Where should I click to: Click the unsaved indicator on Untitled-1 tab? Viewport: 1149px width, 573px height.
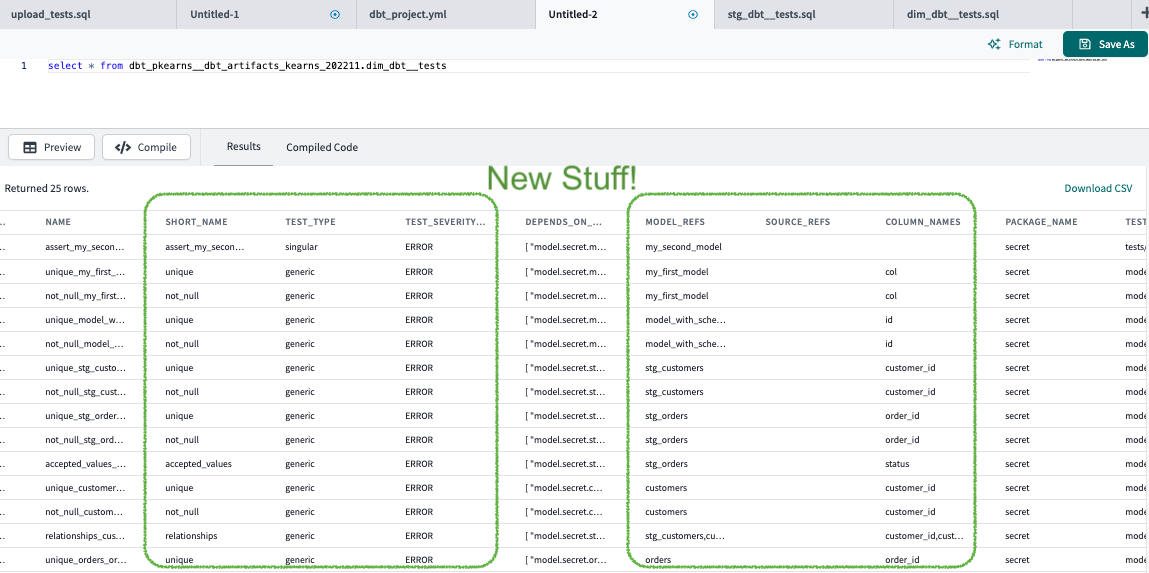coord(335,14)
